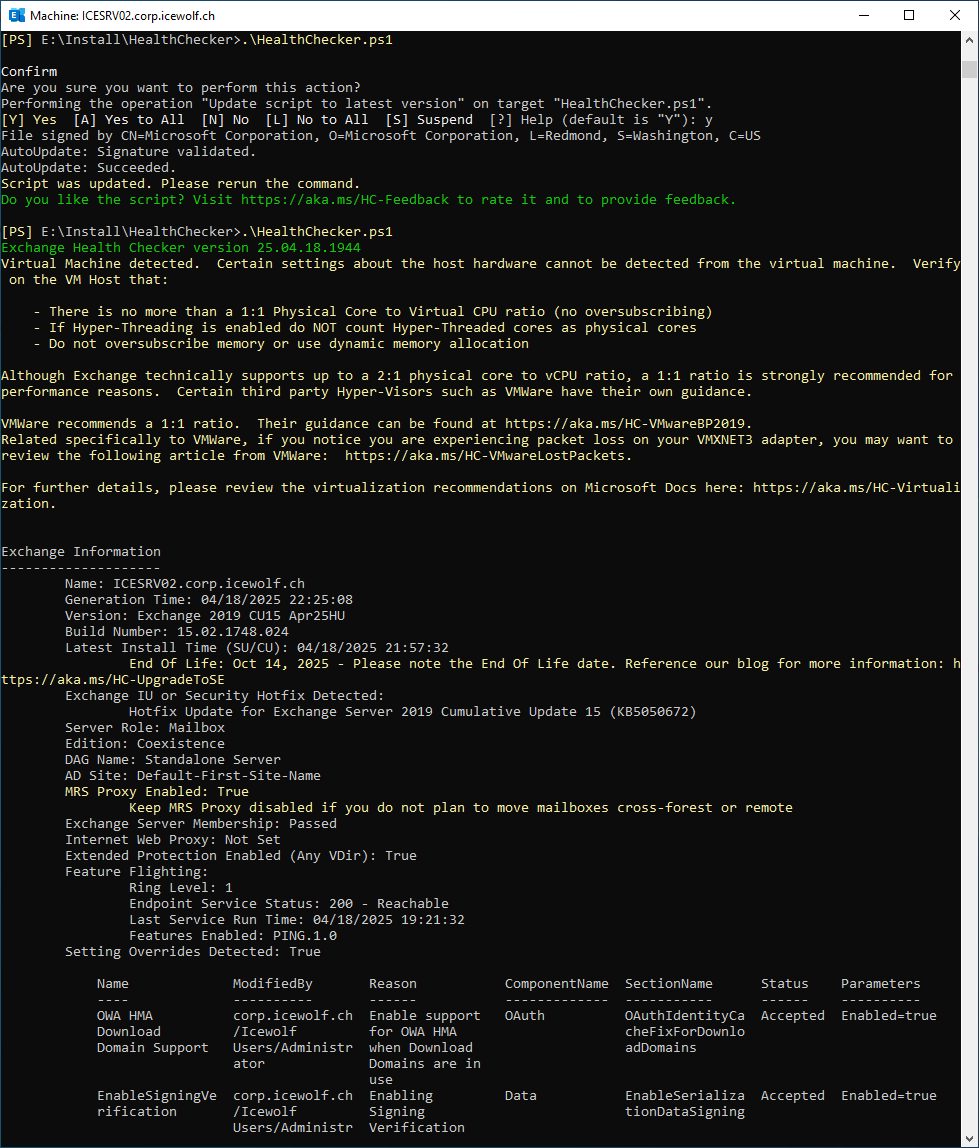The height and width of the screenshot is (1148, 979).
Task: Click the 'SectionName' column header
Action: [669, 984]
